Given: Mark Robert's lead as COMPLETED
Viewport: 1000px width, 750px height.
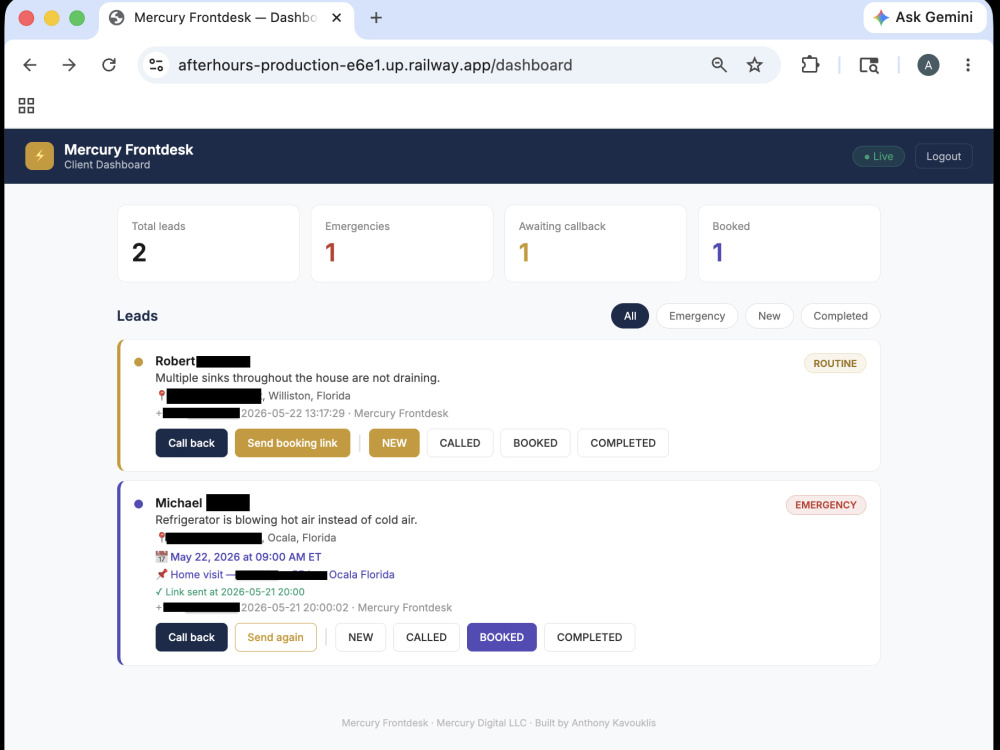Looking at the screenshot, I should [622, 443].
